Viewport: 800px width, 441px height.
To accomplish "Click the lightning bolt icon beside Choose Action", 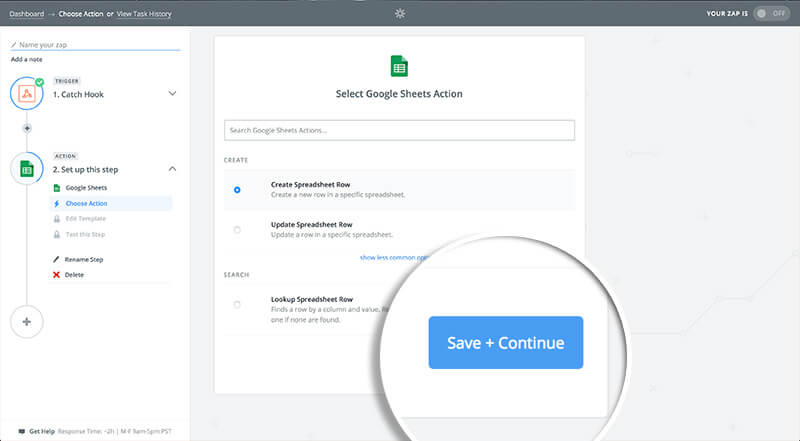I will (56, 203).
